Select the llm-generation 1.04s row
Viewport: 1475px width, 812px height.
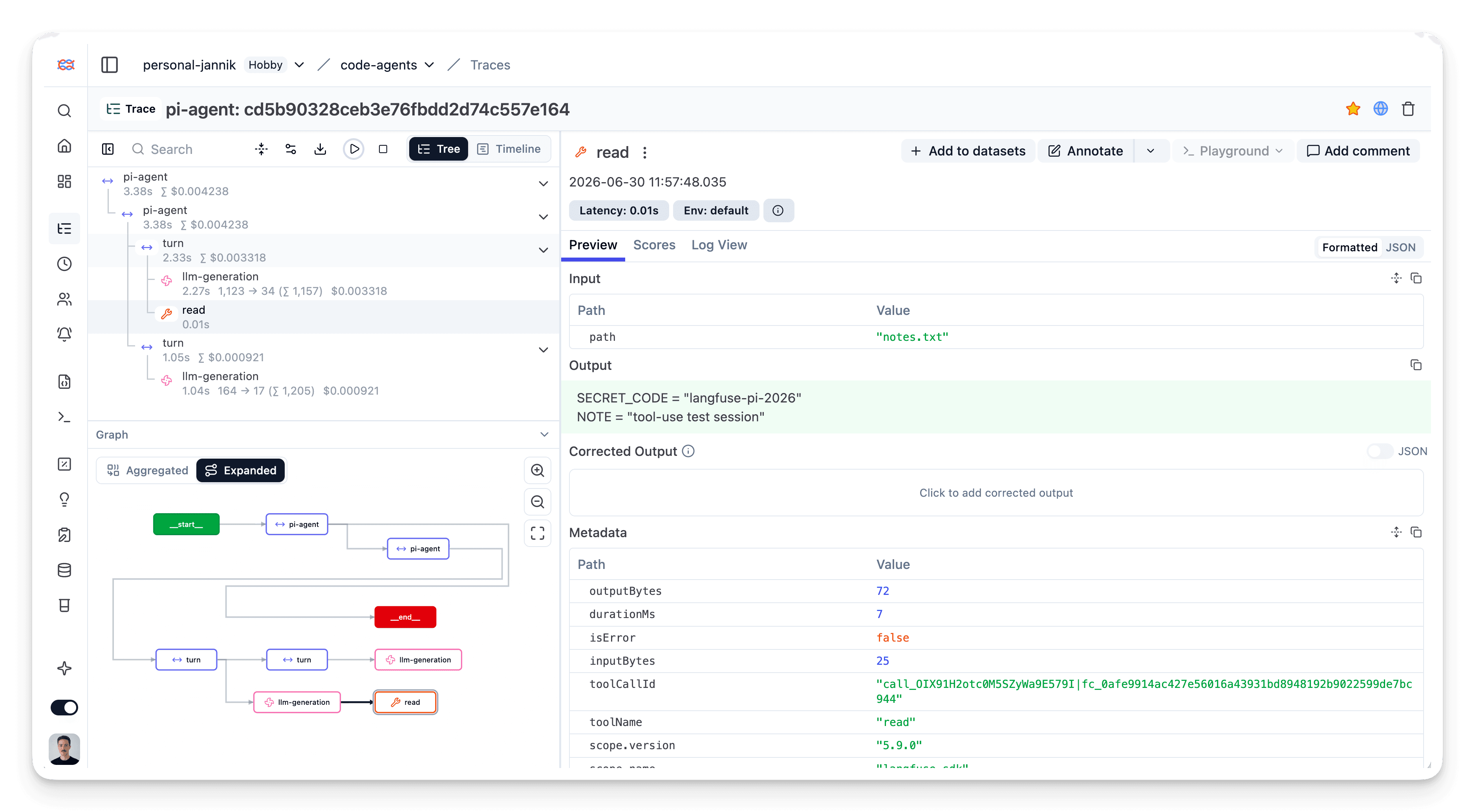324,383
